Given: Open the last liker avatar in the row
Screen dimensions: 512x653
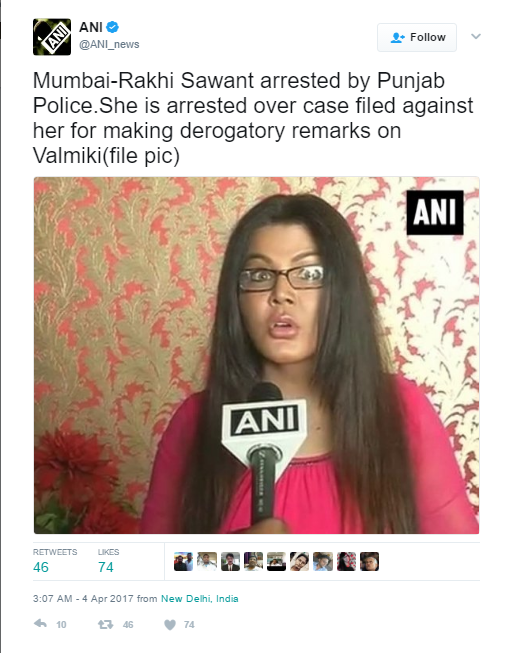Looking at the screenshot, I should [370, 561].
